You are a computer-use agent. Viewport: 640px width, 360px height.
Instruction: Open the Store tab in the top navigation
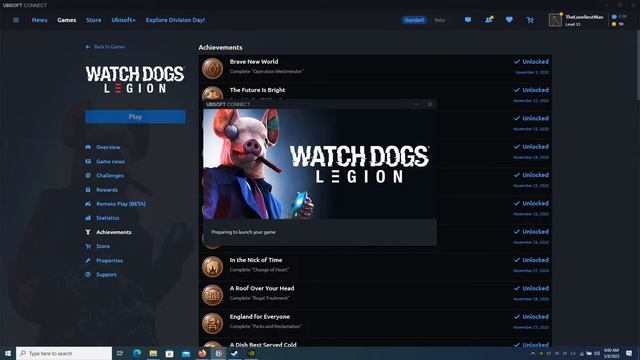pyautogui.click(x=93, y=20)
